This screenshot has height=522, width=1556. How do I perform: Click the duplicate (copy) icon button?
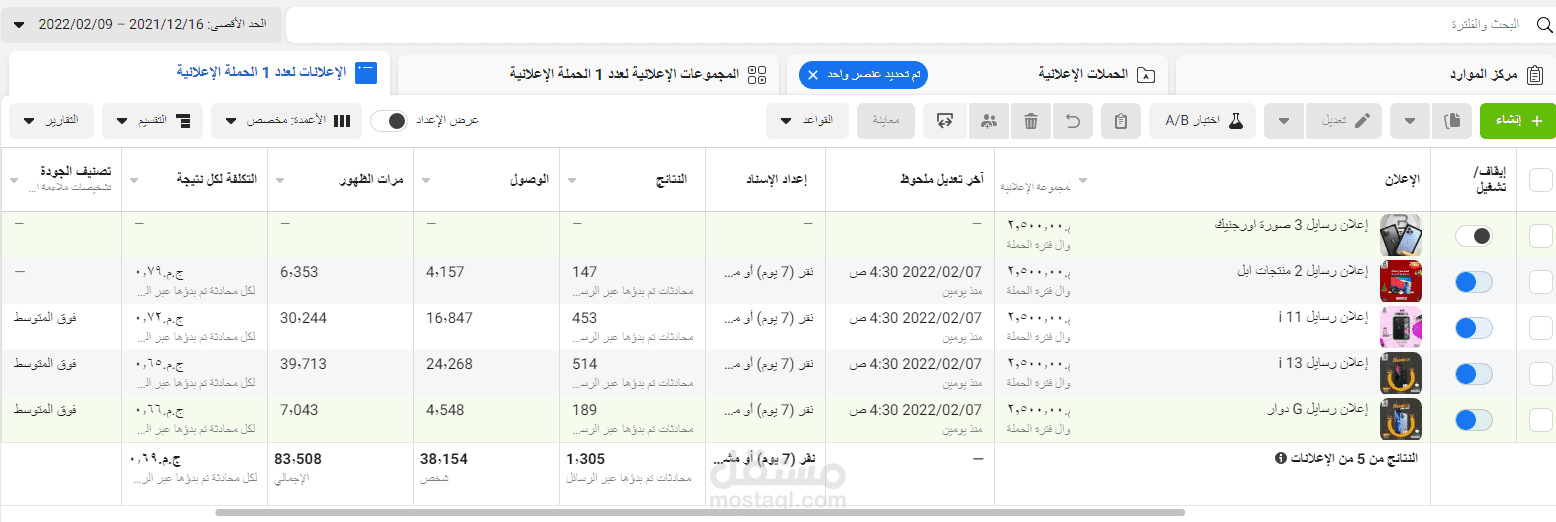1453,121
